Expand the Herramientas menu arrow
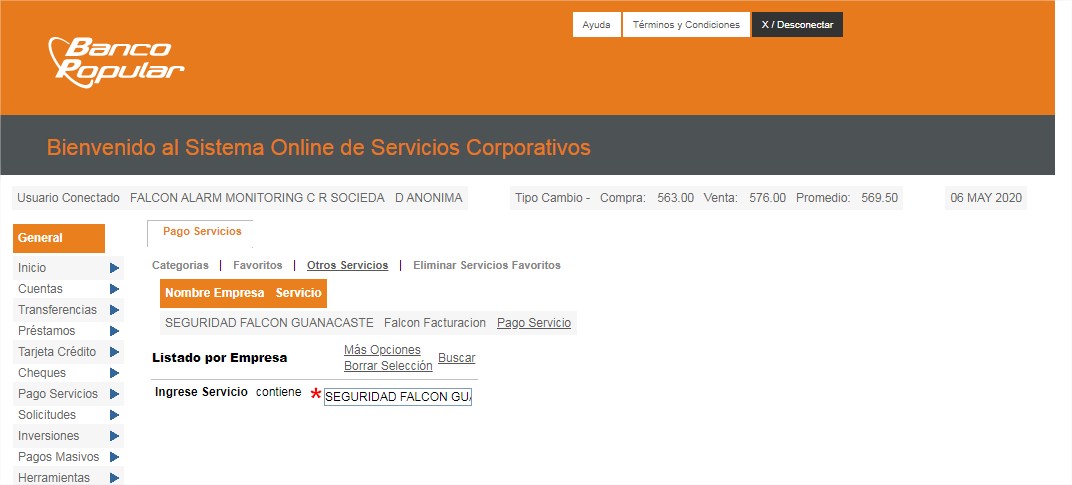This screenshot has width=1072, height=485. tap(114, 477)
